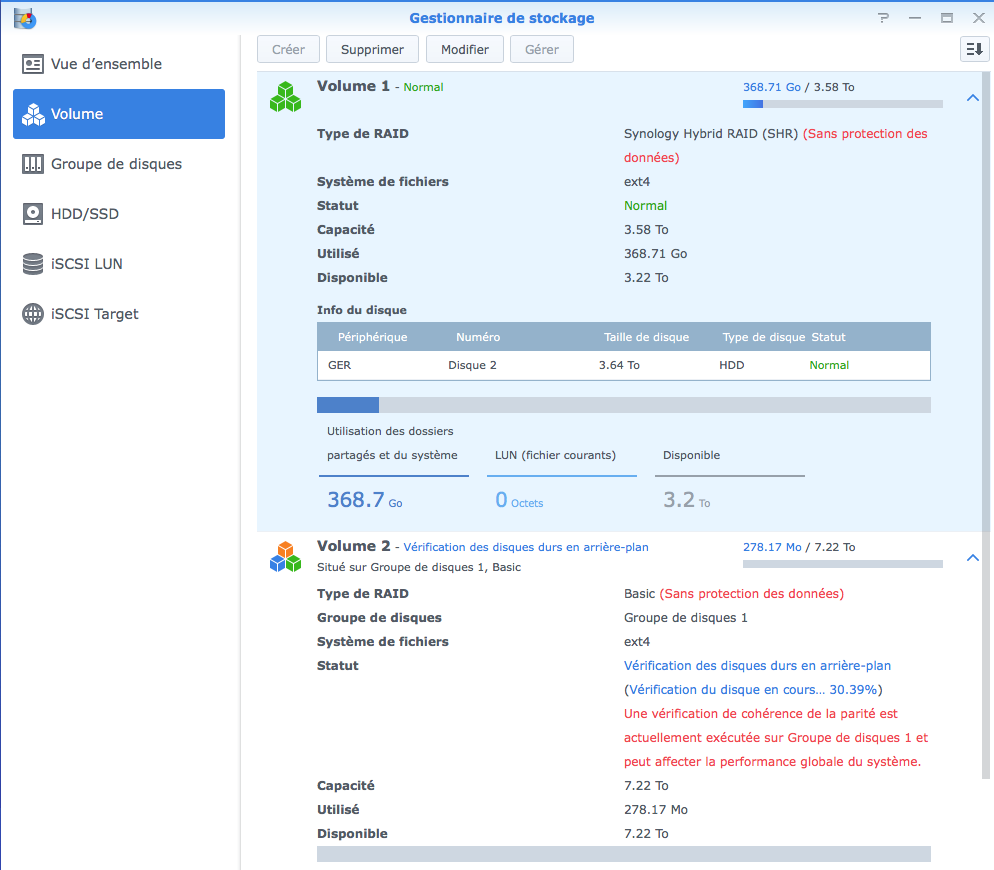Open the iSCSI LUN section
The height and width of the screenshot is (870, 994).
tap(87, 264)
